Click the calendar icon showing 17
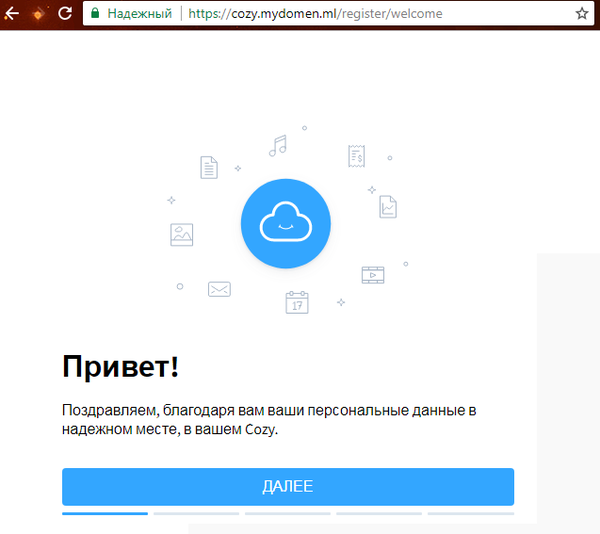Viewport: 600px width, 534px height. (297, 303)
